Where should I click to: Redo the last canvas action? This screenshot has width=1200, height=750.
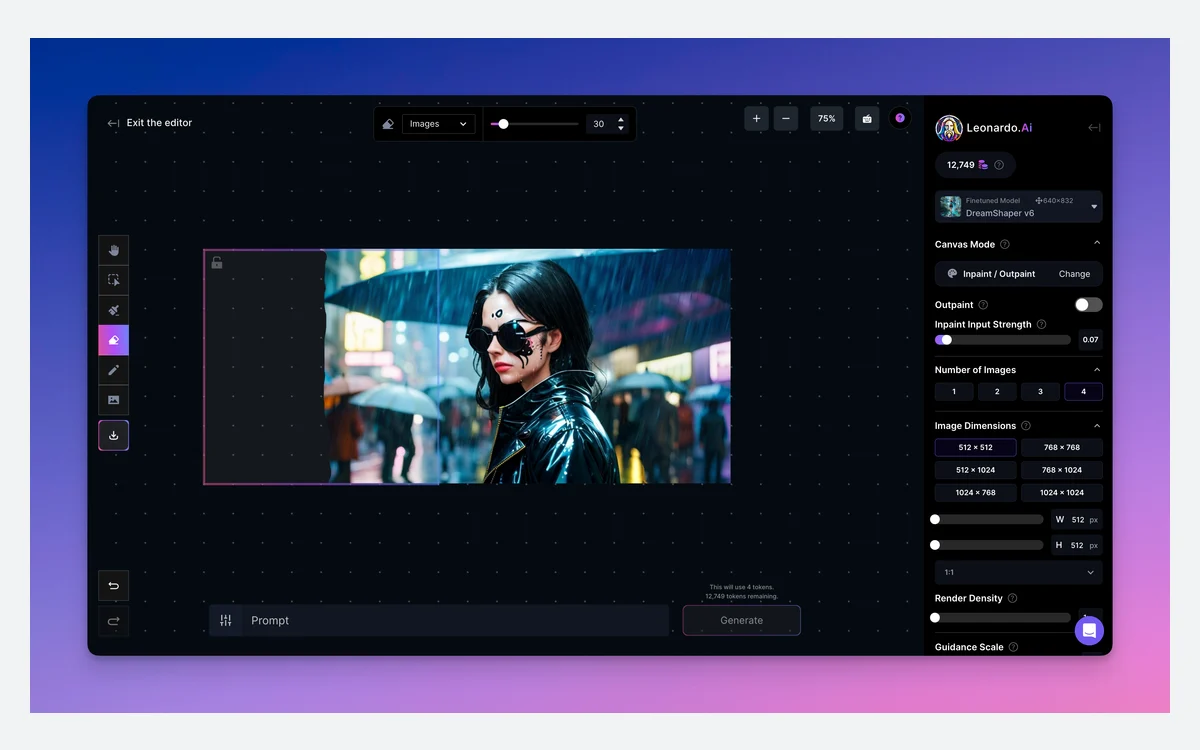point(113,621)
